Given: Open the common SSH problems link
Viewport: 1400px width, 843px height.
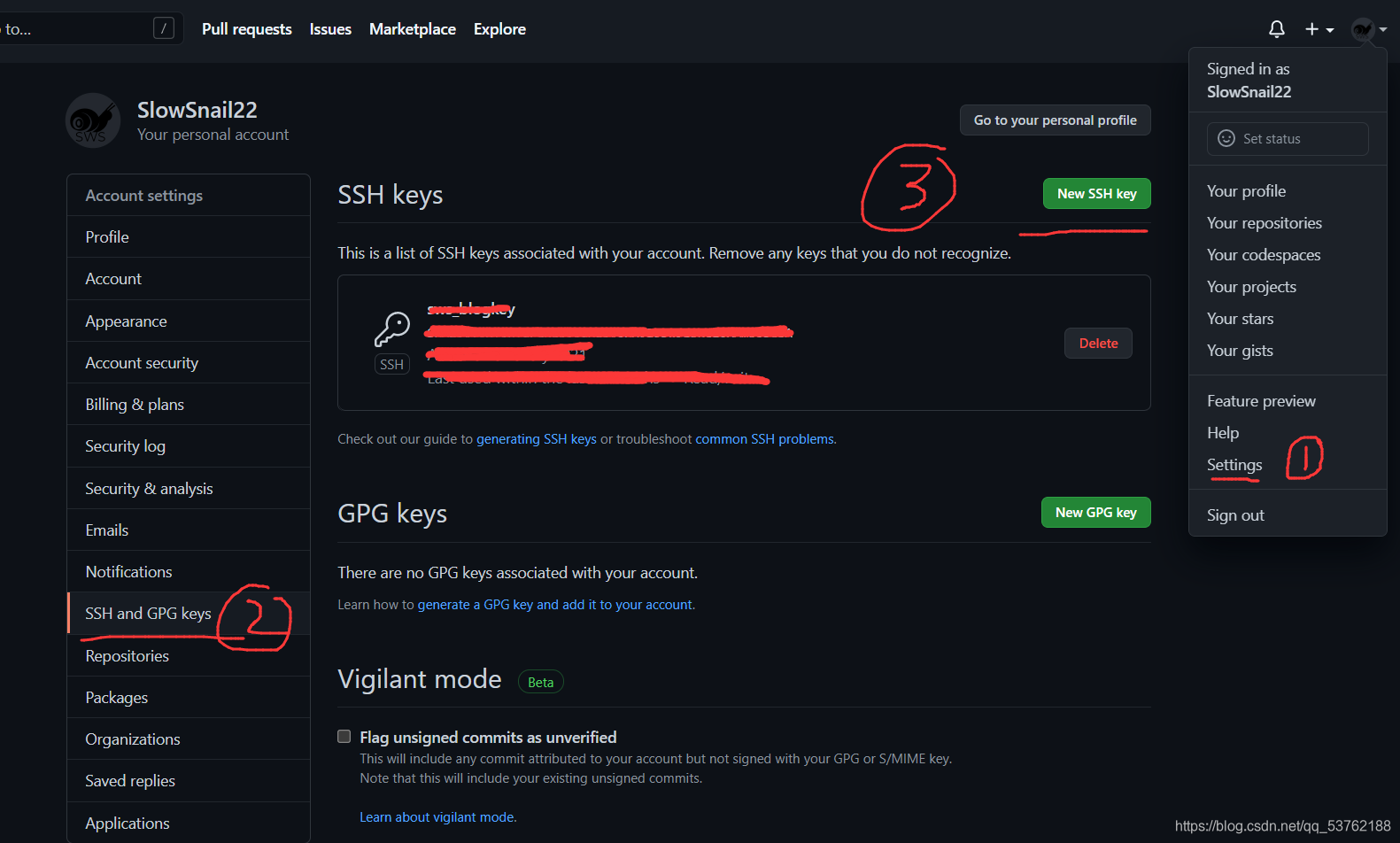Looking at the screenshot, I should point(765,439).
